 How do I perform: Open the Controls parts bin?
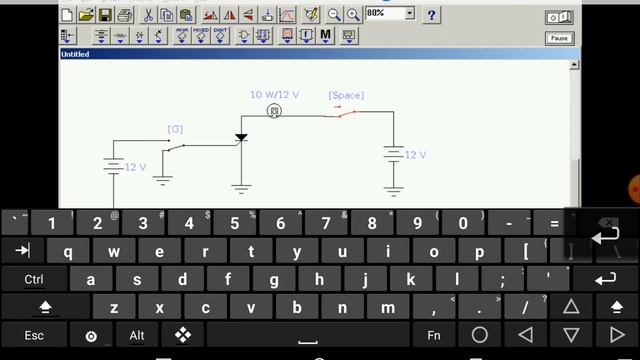pos(306,36)
